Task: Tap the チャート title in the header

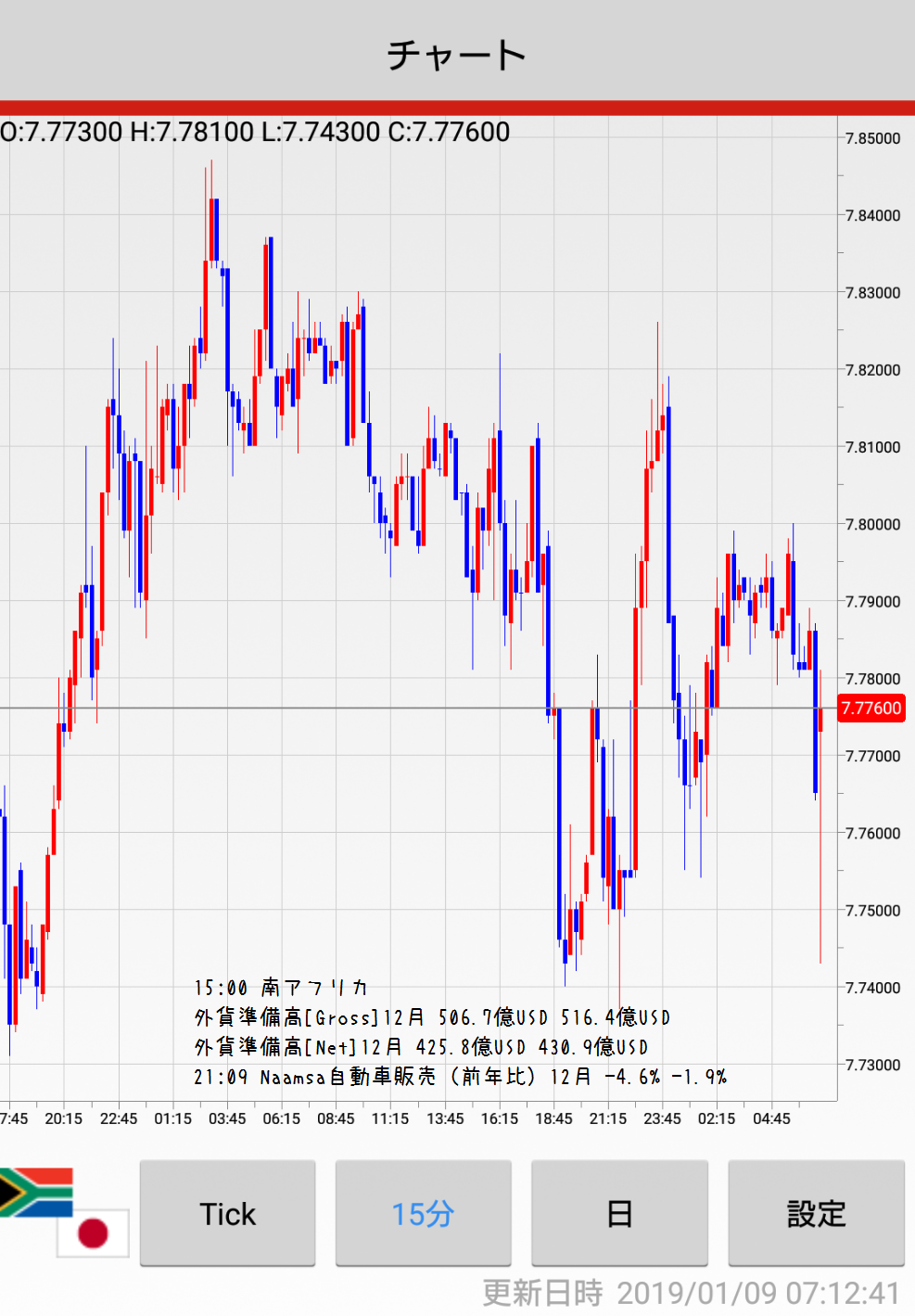Action: [457, 55]
